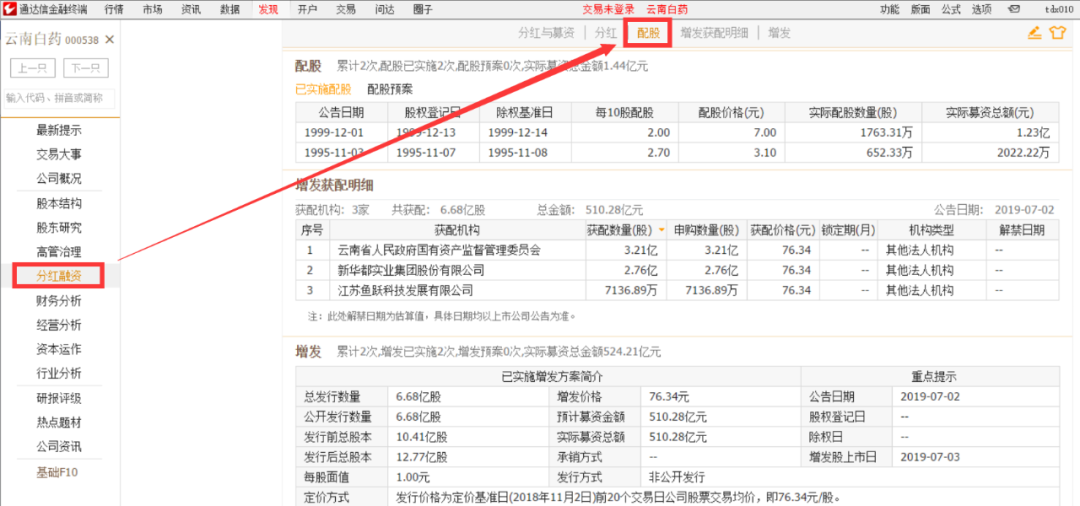Screen dimensions: 1080x506
Task: Select 热点题材 in sidebar
Action: [59, 422]
